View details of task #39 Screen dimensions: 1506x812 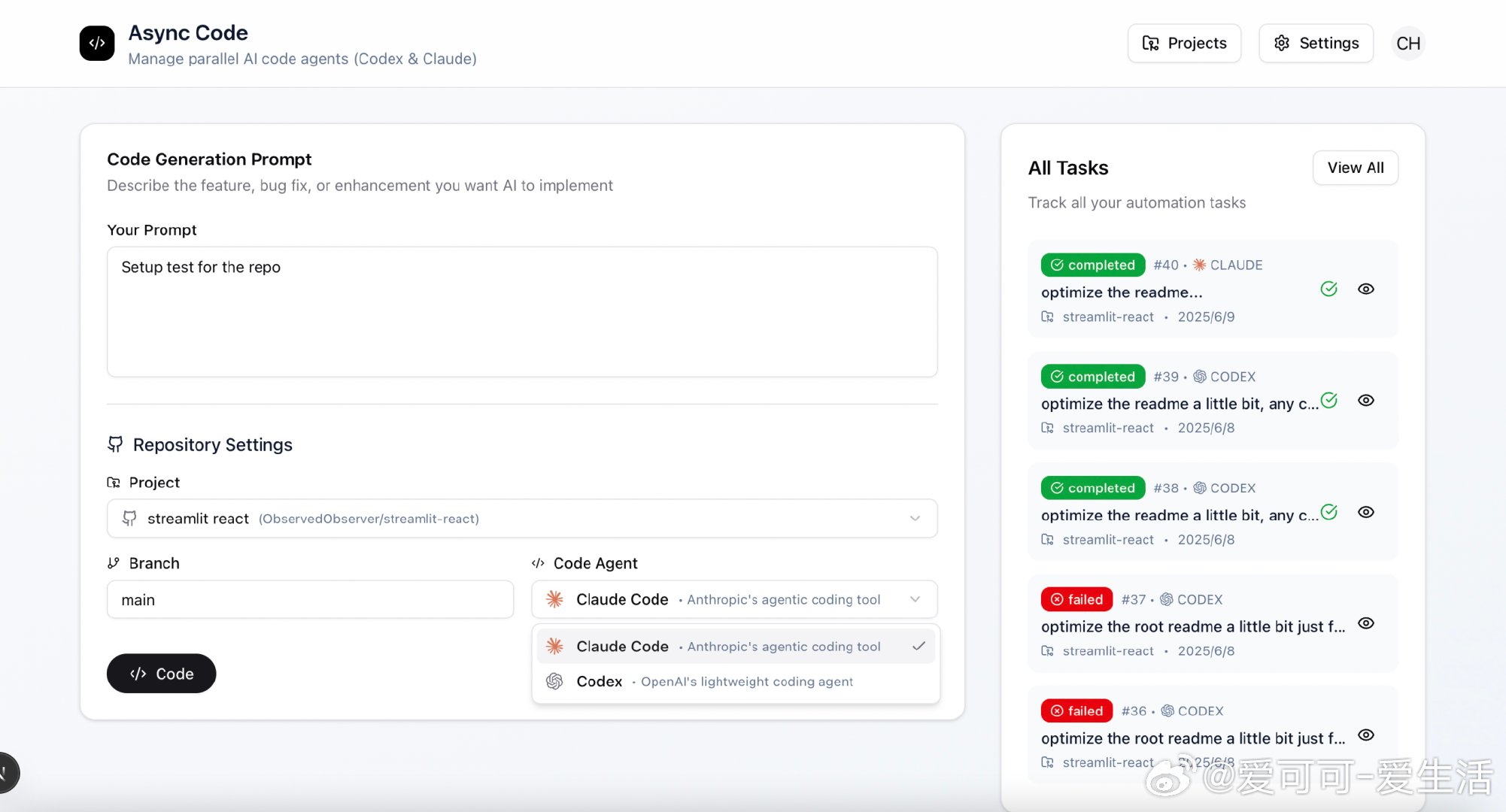coord(1366,400)
